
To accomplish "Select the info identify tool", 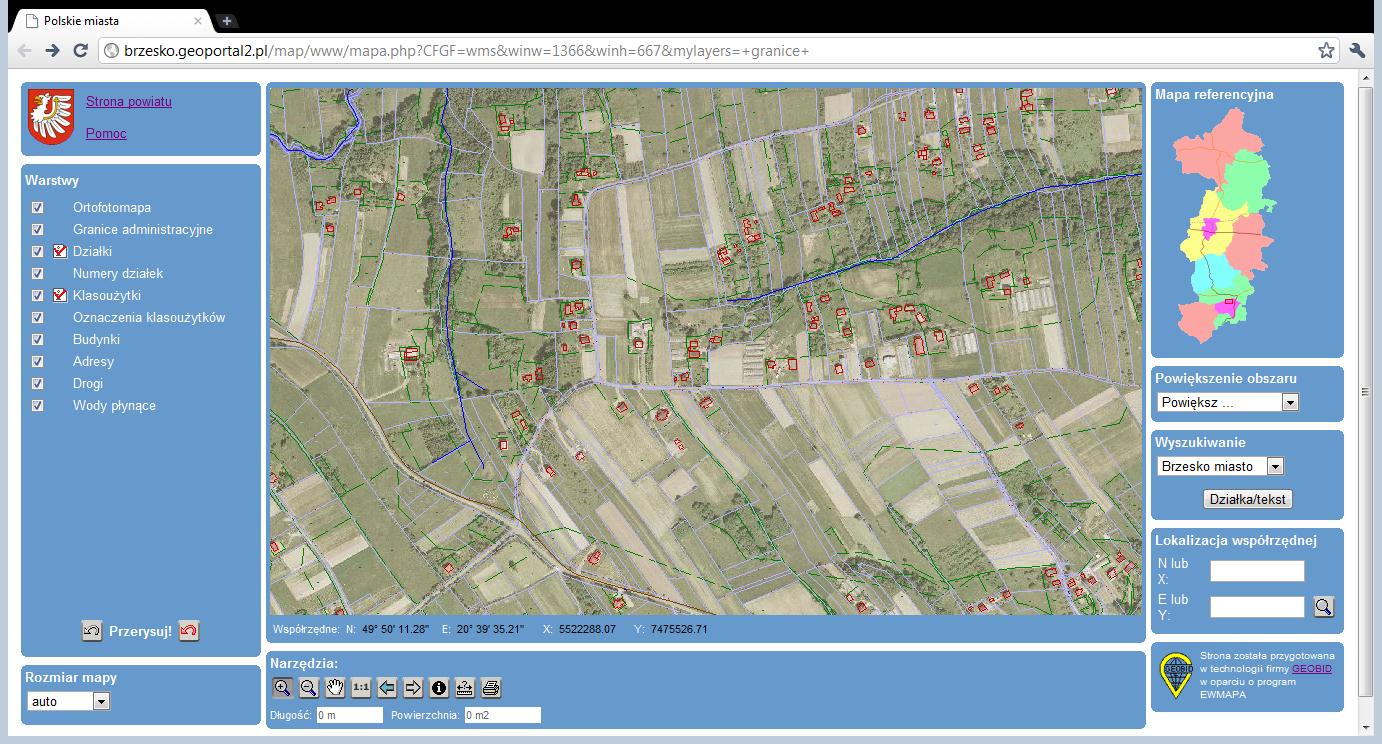I will pos(439,687).
